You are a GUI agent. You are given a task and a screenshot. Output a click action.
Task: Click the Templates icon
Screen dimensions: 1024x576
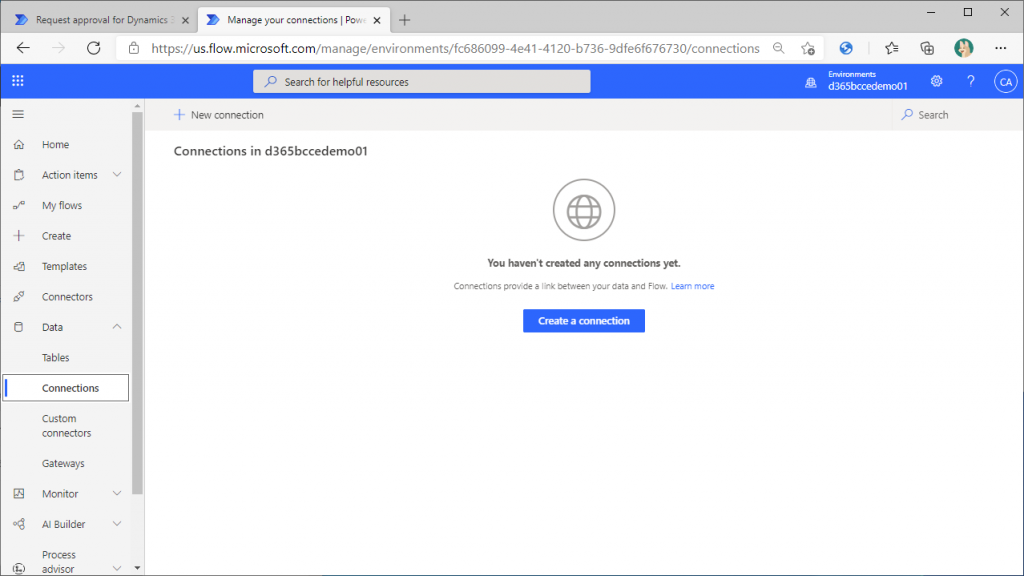(19, 266)
